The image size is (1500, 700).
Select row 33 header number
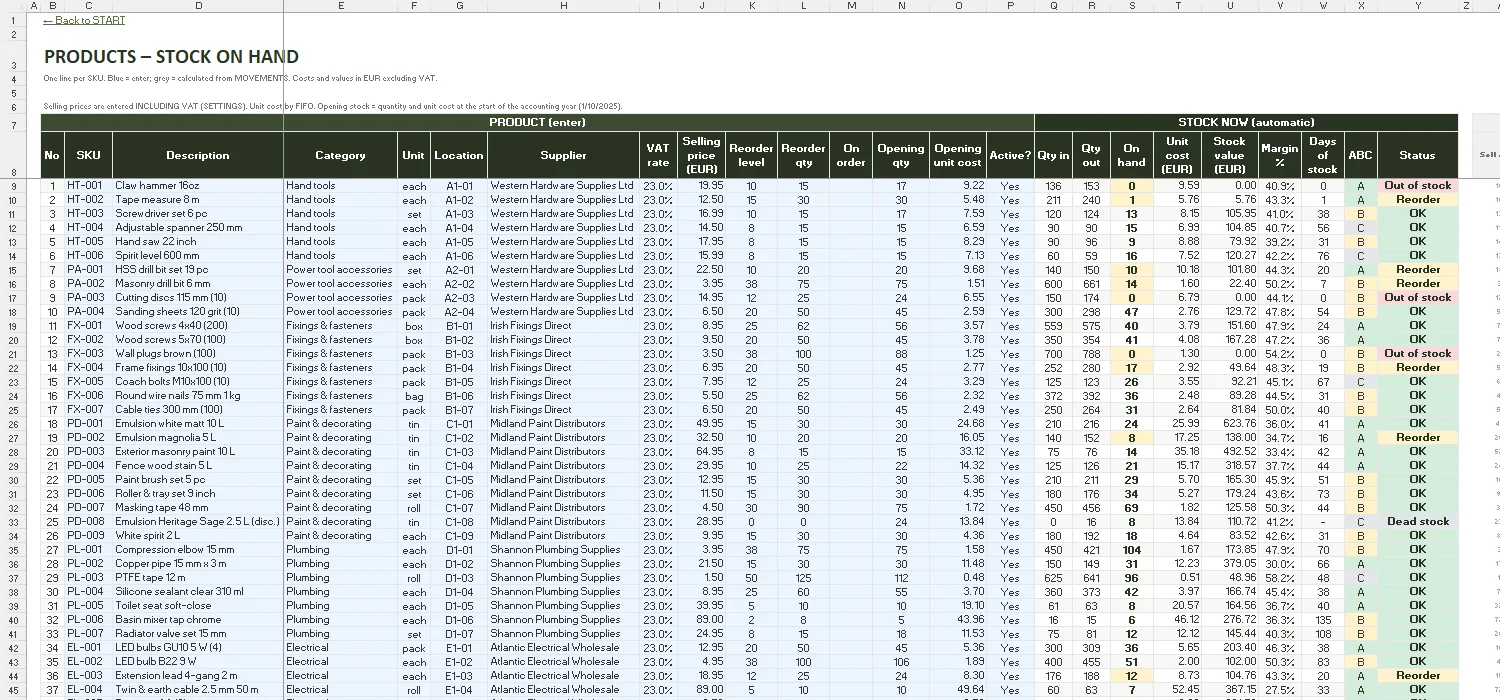(x=14, y=522)
